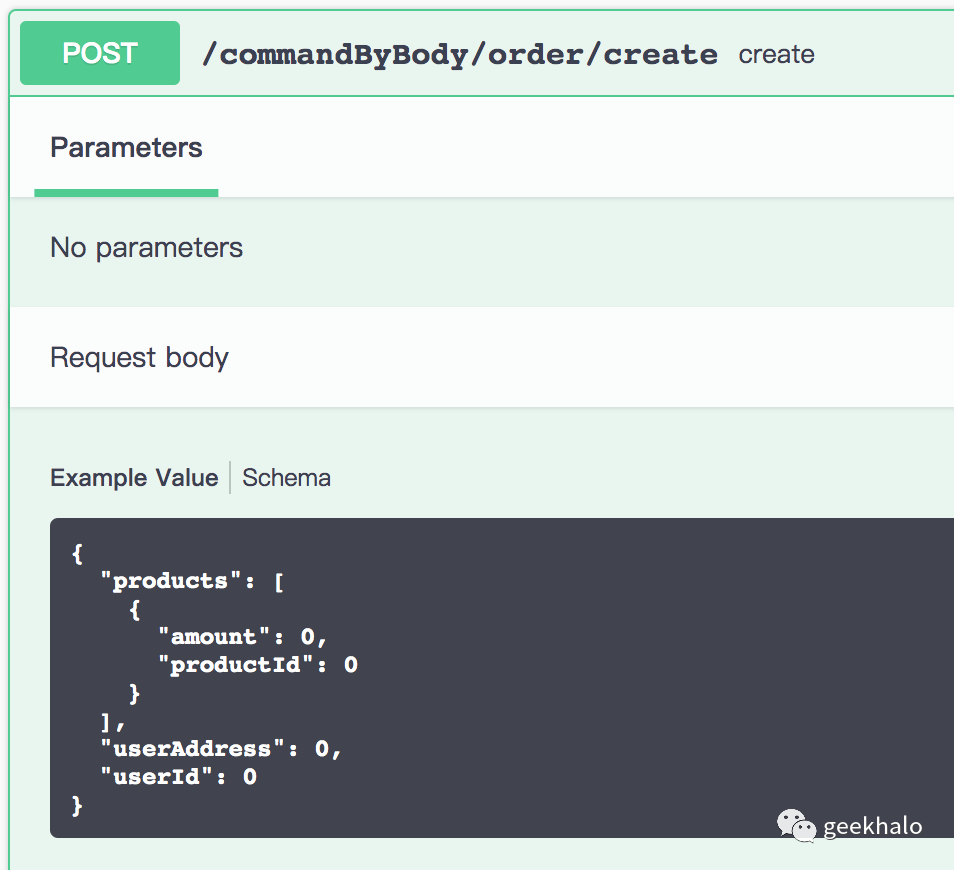The height and width of the screenshot is (870, 954).
Task: Click the "create" operation summary text
Action: [776, 54]
